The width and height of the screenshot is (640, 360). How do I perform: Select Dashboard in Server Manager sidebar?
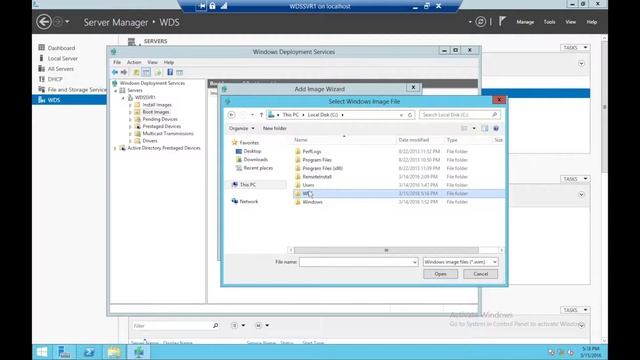coord(61,48)
